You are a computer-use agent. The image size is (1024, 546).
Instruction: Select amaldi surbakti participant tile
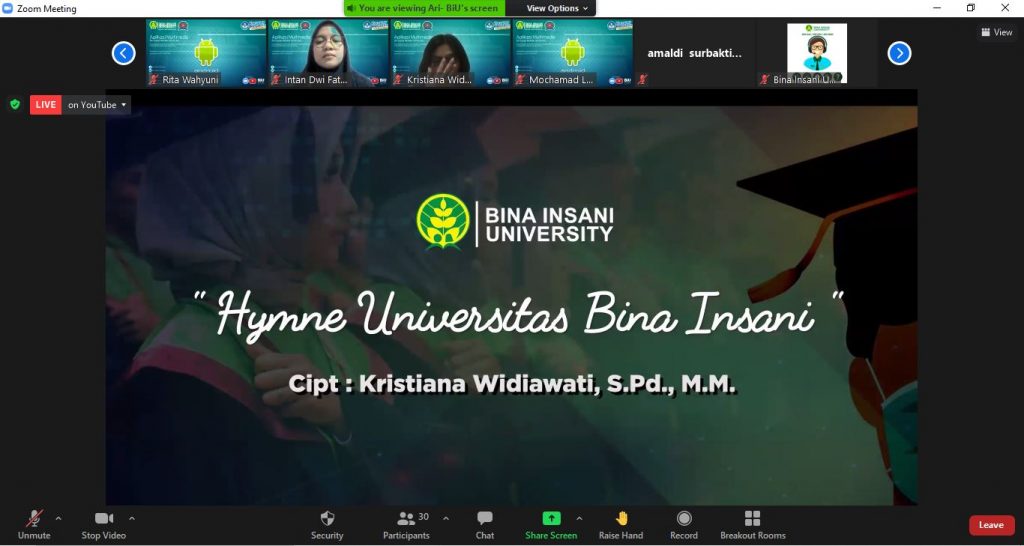(x=695, y=53)
